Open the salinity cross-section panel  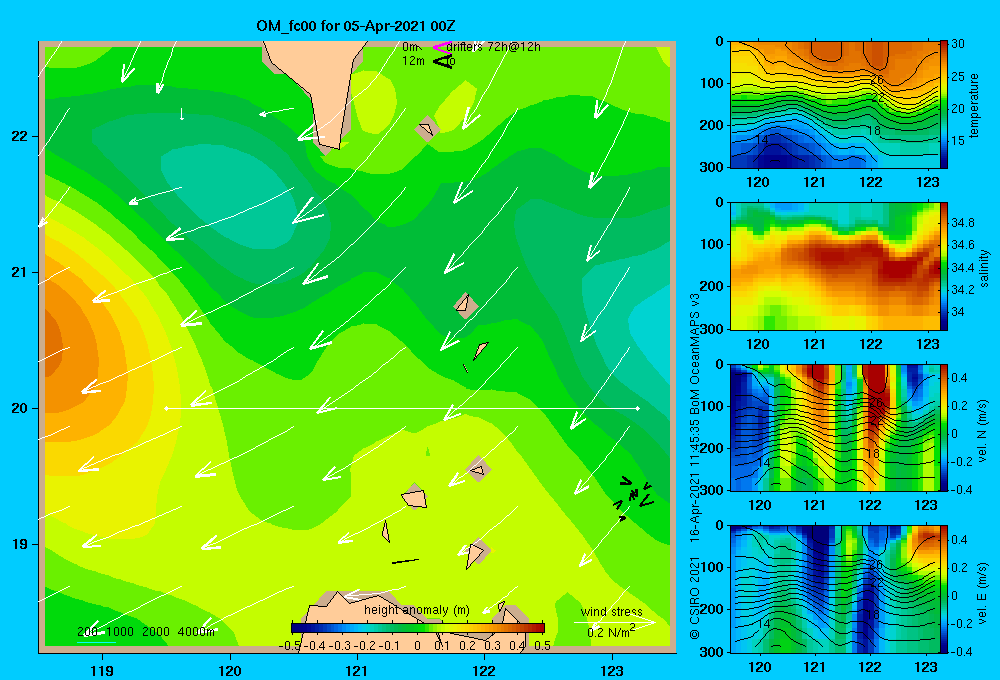point(834,266)
